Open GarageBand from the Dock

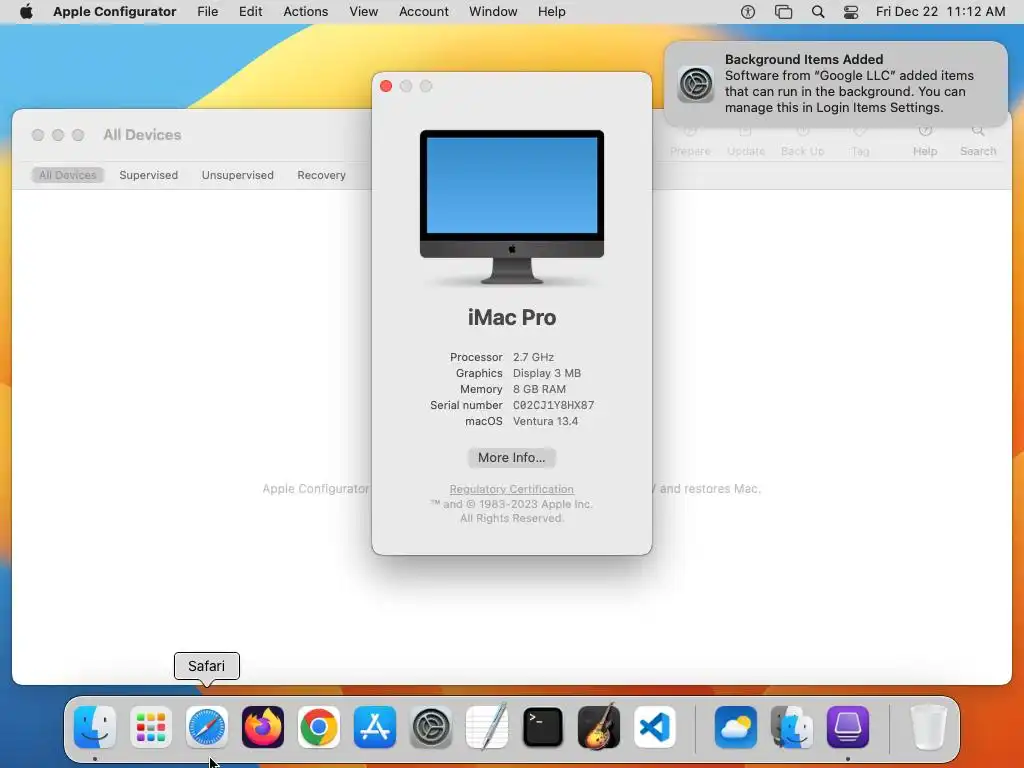pos(599,727)
